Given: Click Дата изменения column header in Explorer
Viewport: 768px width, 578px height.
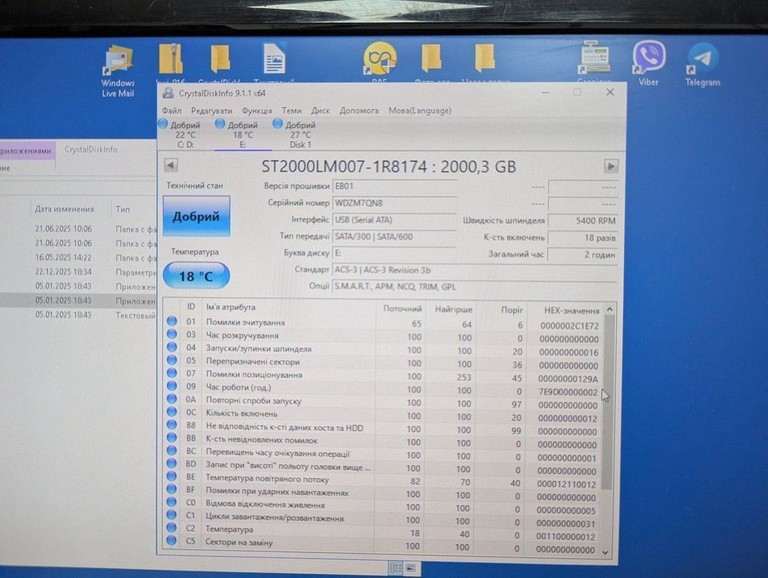Looking at the screenshot, I should coord(64,209).
